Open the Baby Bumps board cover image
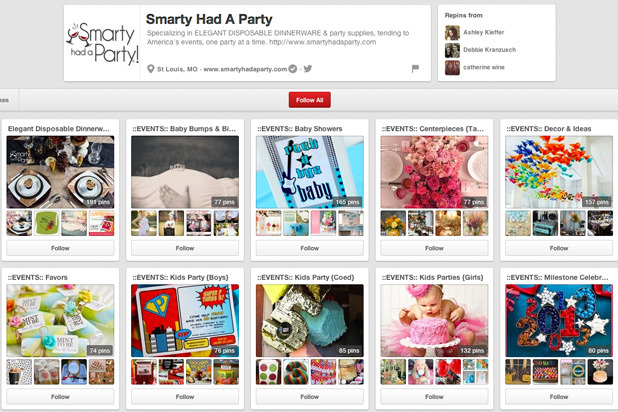618x412 pixels. click(x=185, y=171)
